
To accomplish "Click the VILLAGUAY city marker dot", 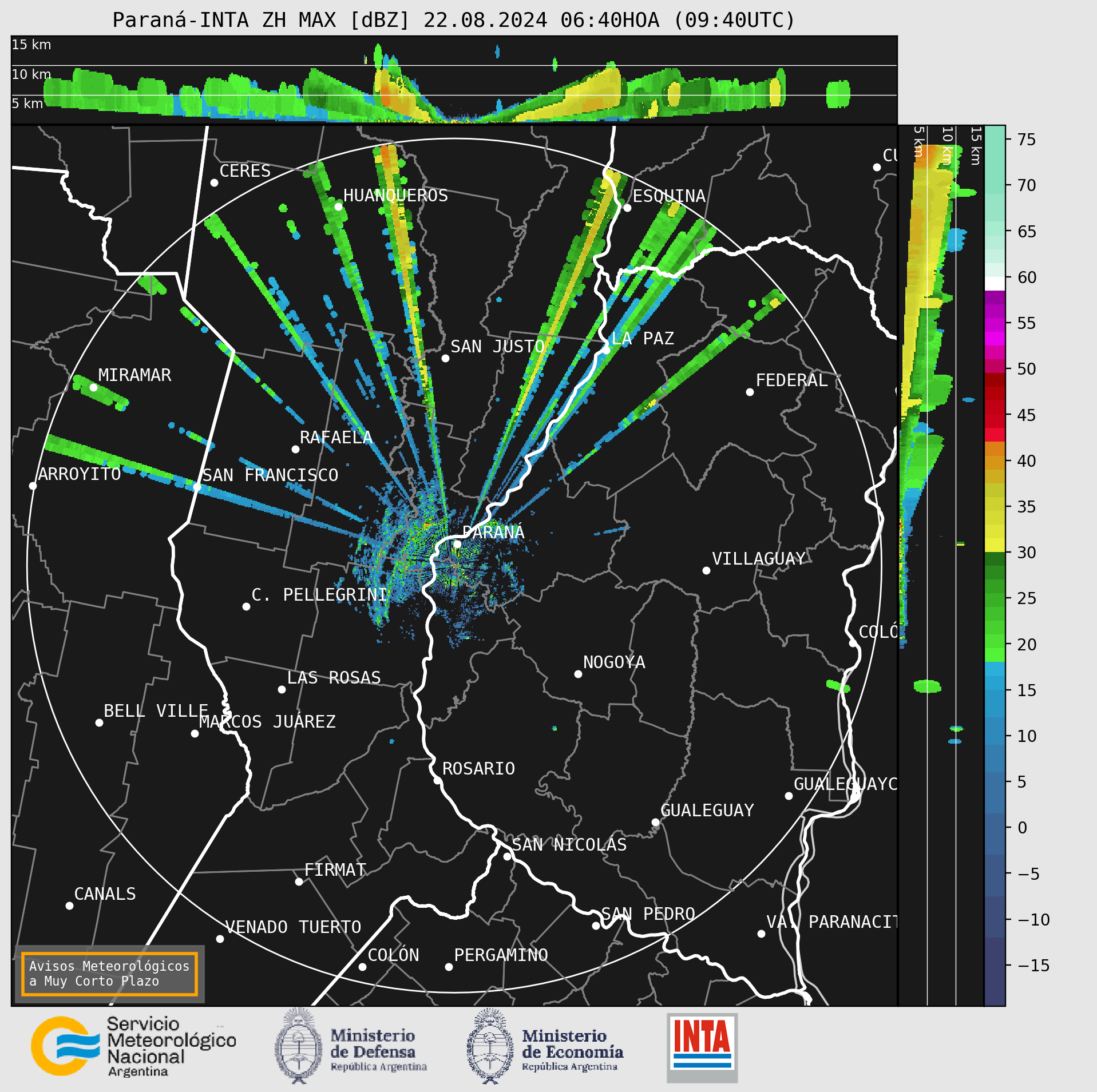I will pyautogui.click(x=706, y=570).
